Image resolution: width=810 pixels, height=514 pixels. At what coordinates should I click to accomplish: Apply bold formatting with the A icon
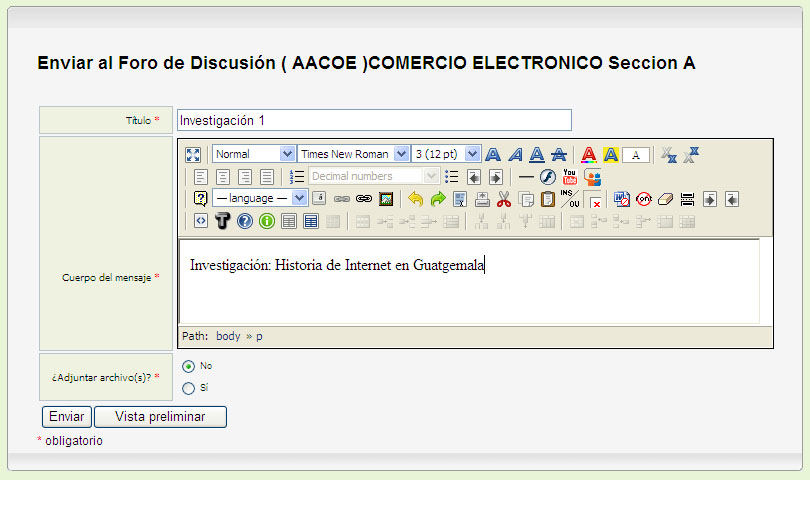click(x=493, y=154)
